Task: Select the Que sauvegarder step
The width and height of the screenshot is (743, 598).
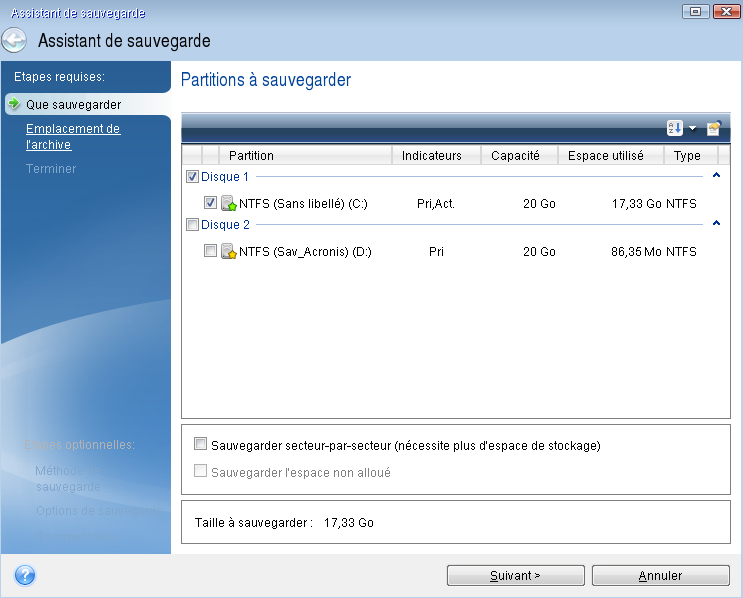Action: click(x=73, y=104)
